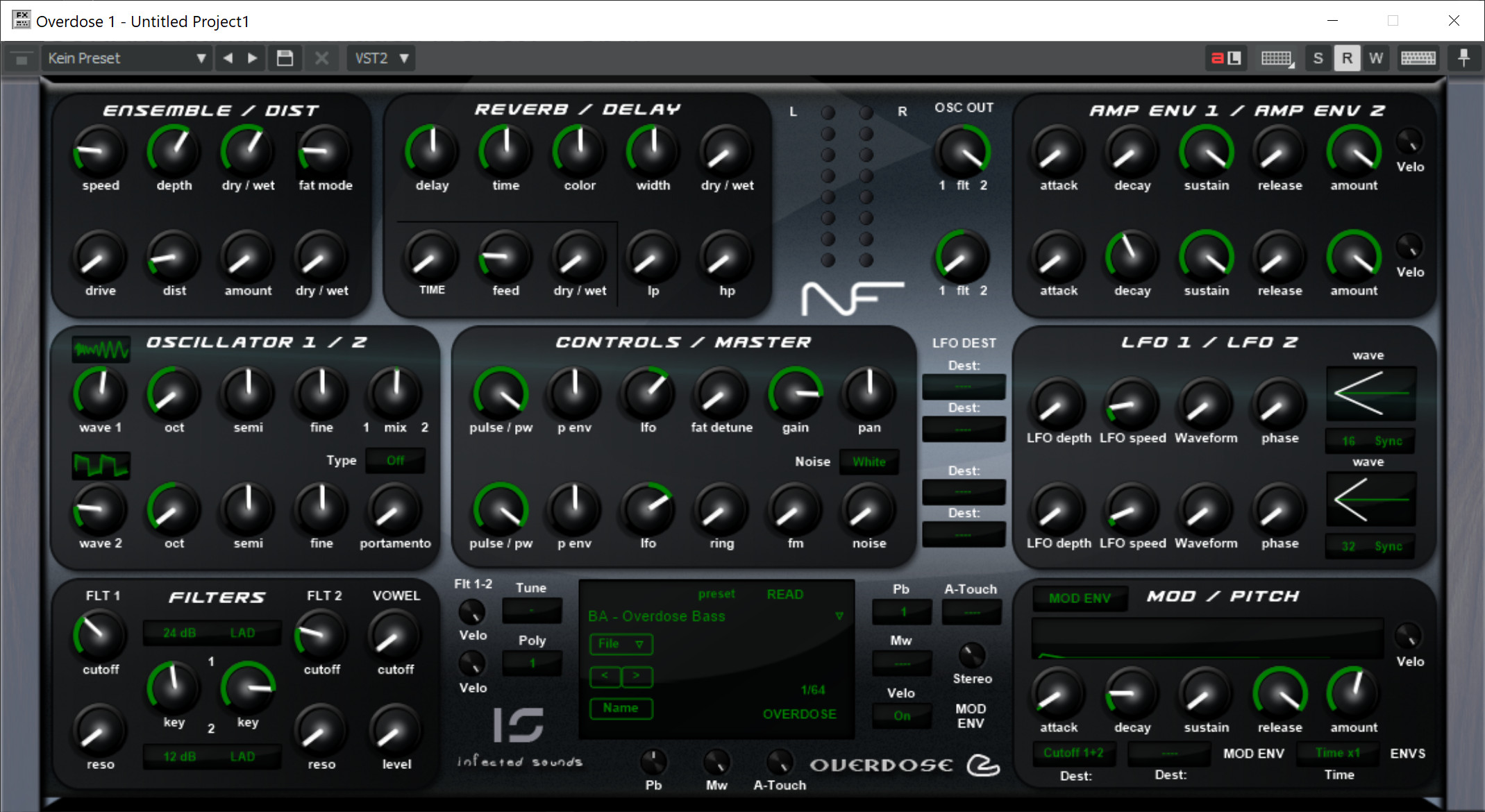This screenshot has height=812, width=1485.
Task: Go to the previous preset with the left arrow
Action: point(228,58)
